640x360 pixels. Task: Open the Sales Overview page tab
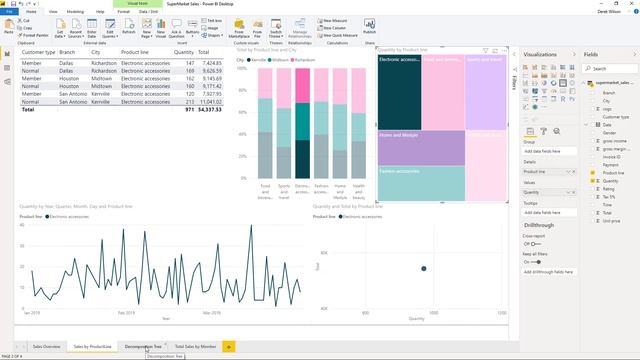(x=46, y=347)
